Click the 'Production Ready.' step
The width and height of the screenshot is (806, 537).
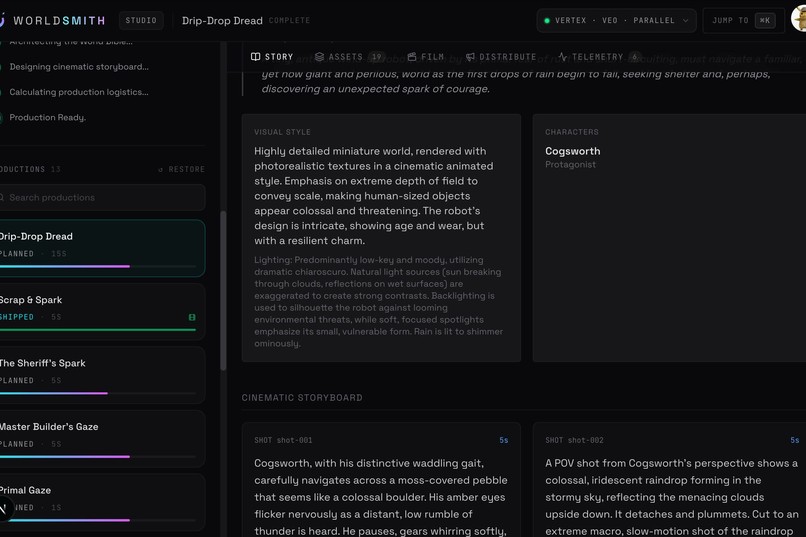click(47, 117)
